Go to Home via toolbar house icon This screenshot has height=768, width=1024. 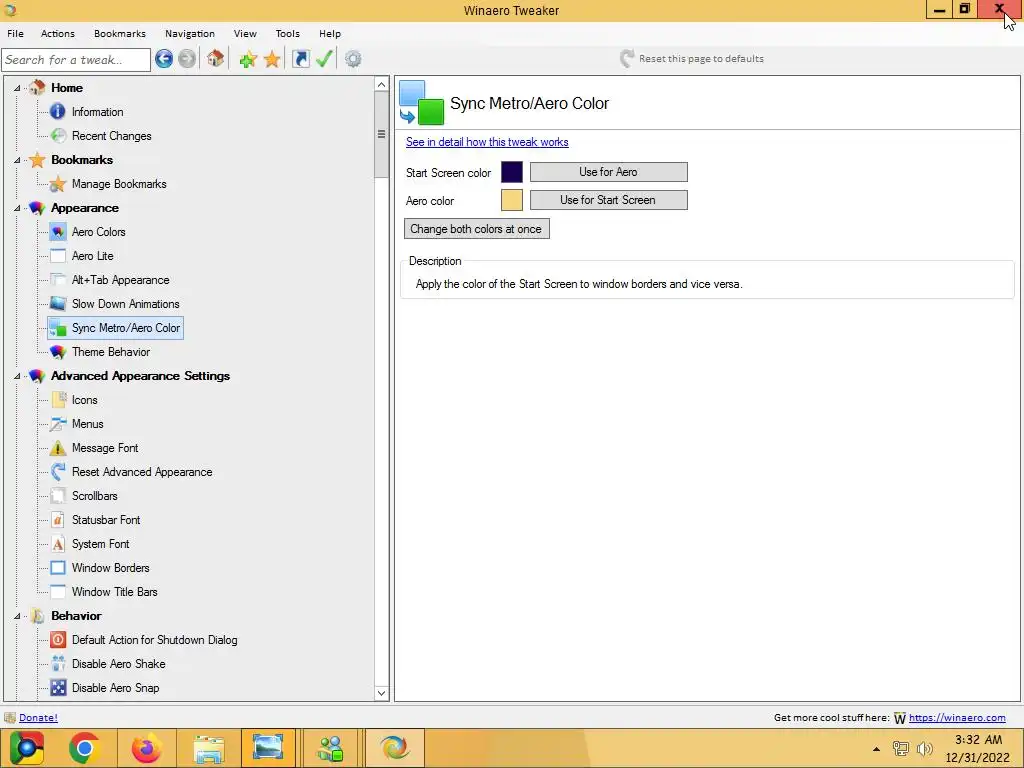pos(216,59)
